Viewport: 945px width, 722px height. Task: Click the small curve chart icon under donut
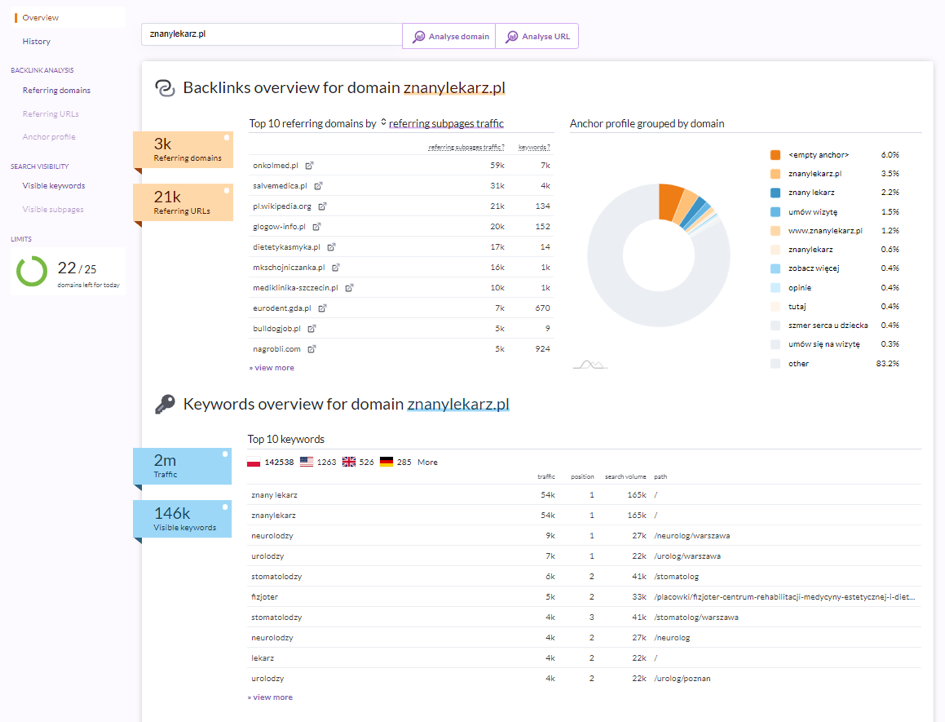[590, 364]
